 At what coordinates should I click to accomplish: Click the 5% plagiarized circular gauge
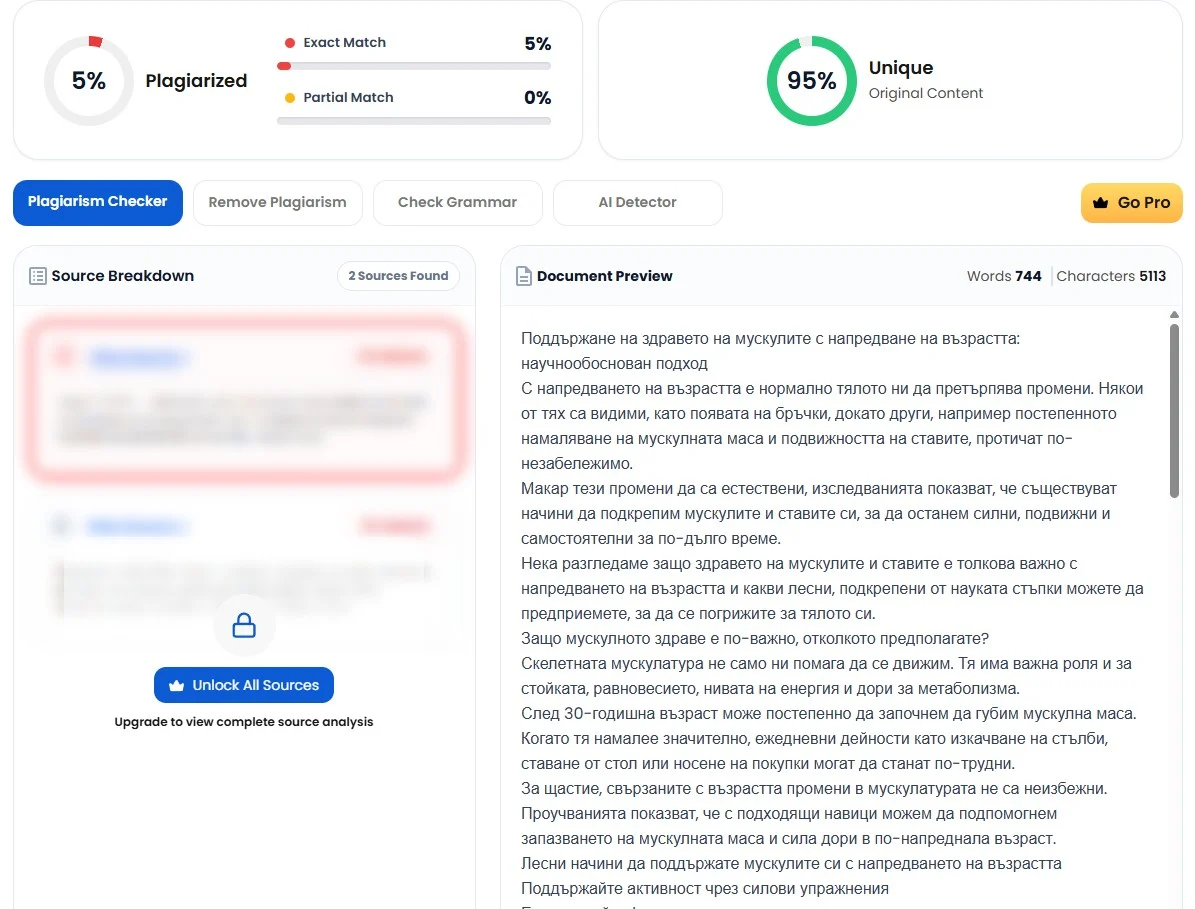click(x=88, y=81)
